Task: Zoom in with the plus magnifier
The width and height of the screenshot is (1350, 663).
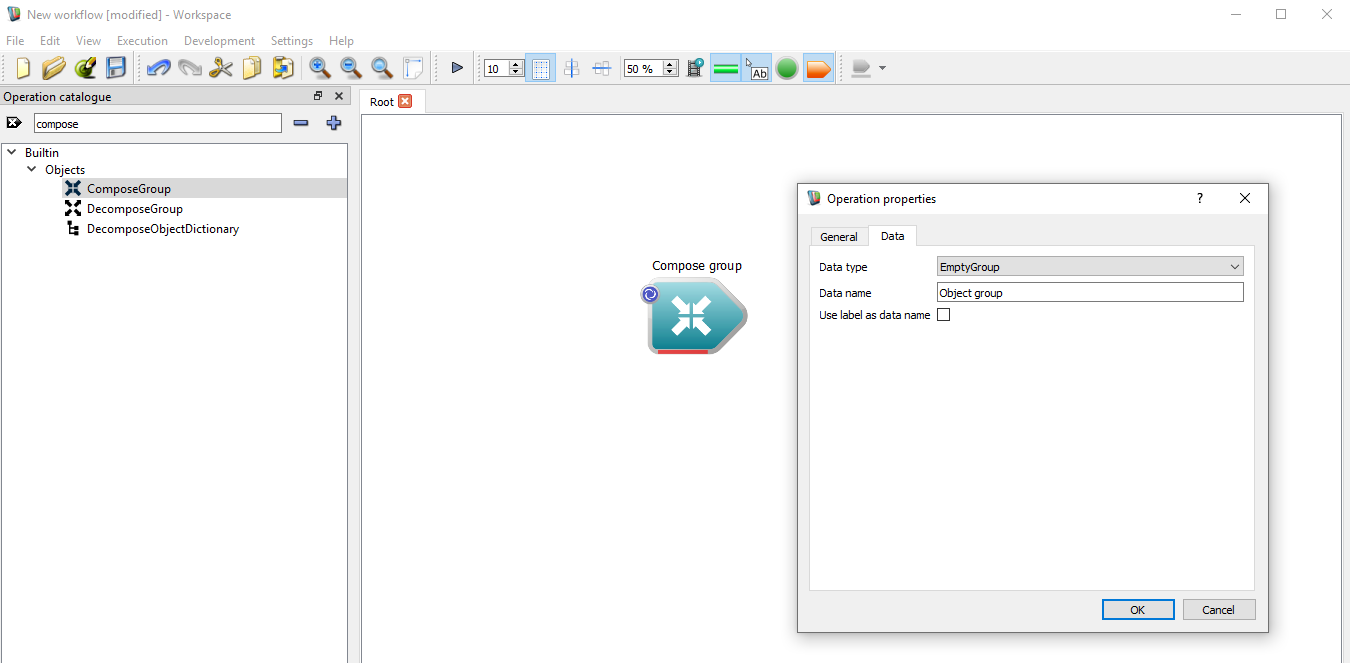Action: click(x=320, y=68)
